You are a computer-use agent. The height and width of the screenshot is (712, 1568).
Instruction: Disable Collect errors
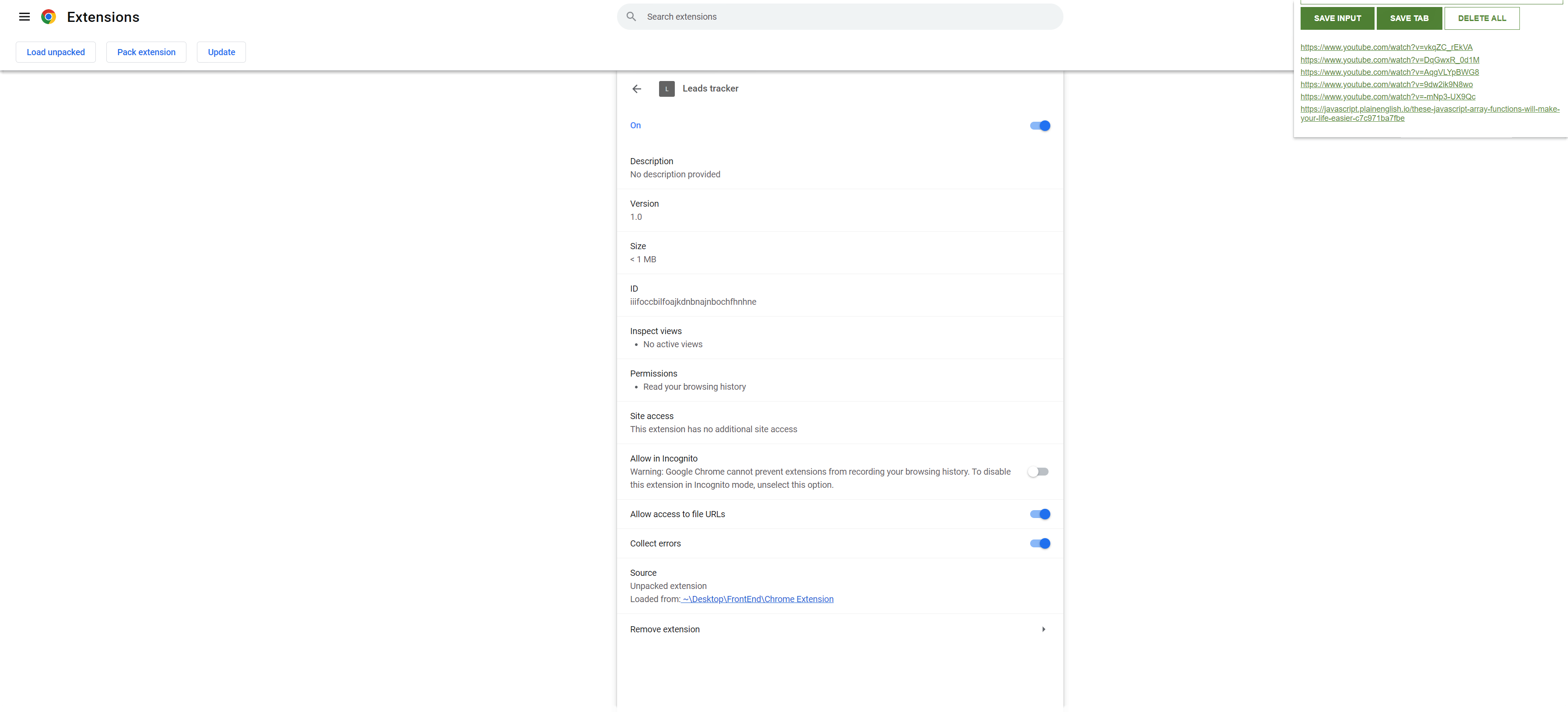point(1040,543)
